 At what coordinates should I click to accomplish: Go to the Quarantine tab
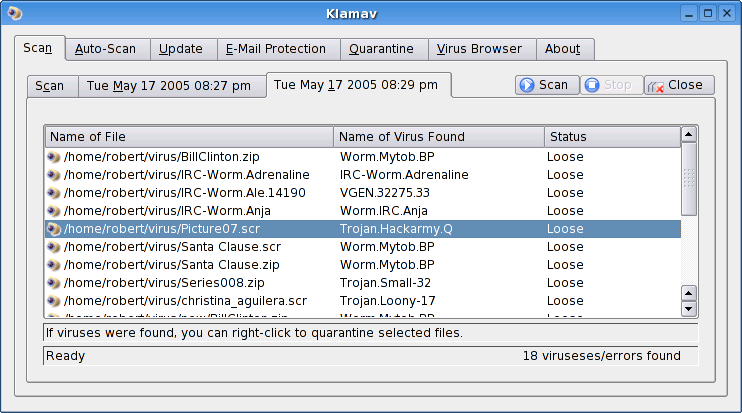coord(384,49)
